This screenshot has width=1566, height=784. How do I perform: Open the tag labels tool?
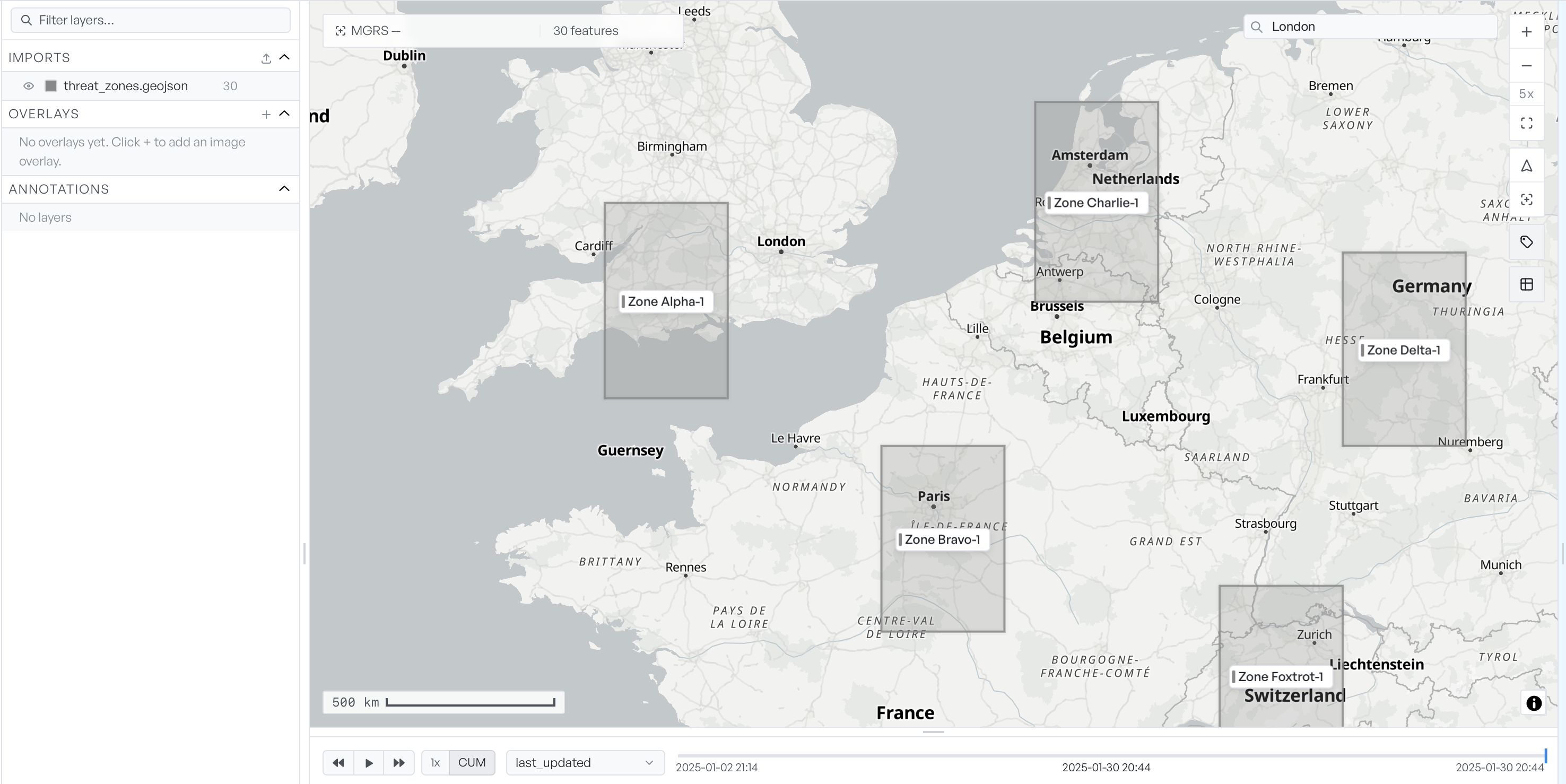1527,242
